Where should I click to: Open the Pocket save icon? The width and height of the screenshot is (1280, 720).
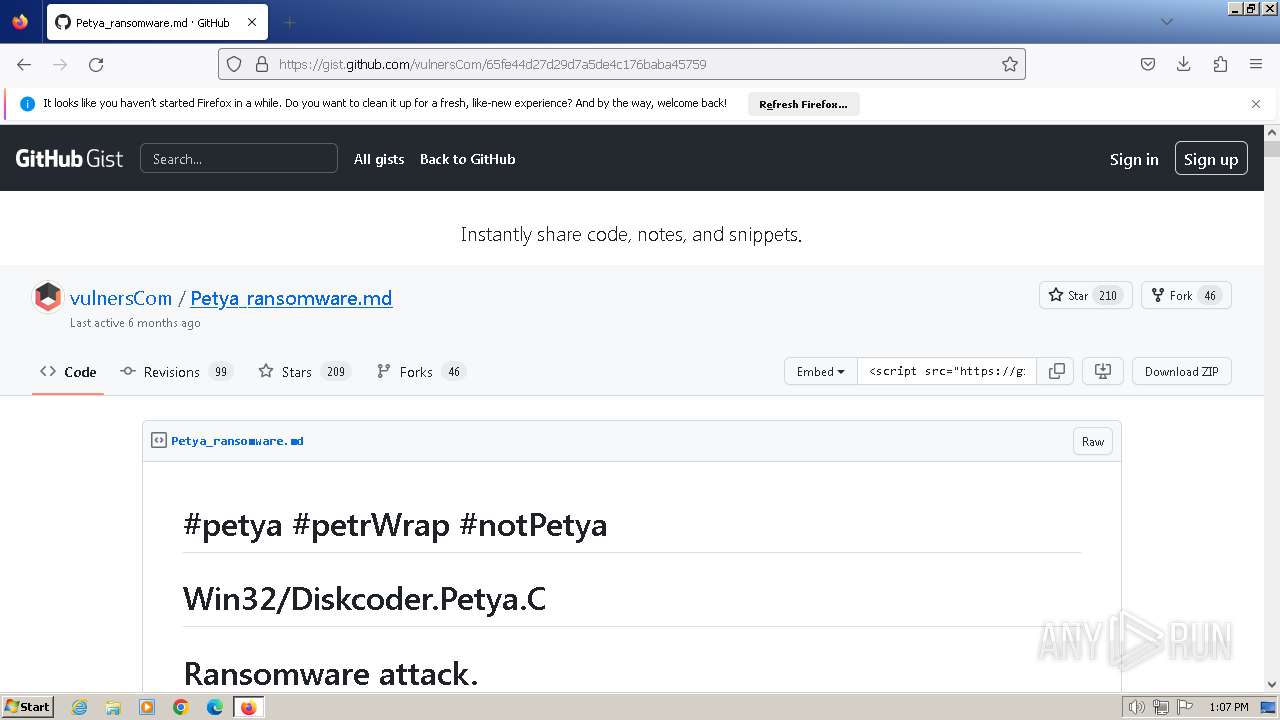tap(1148, 64)
